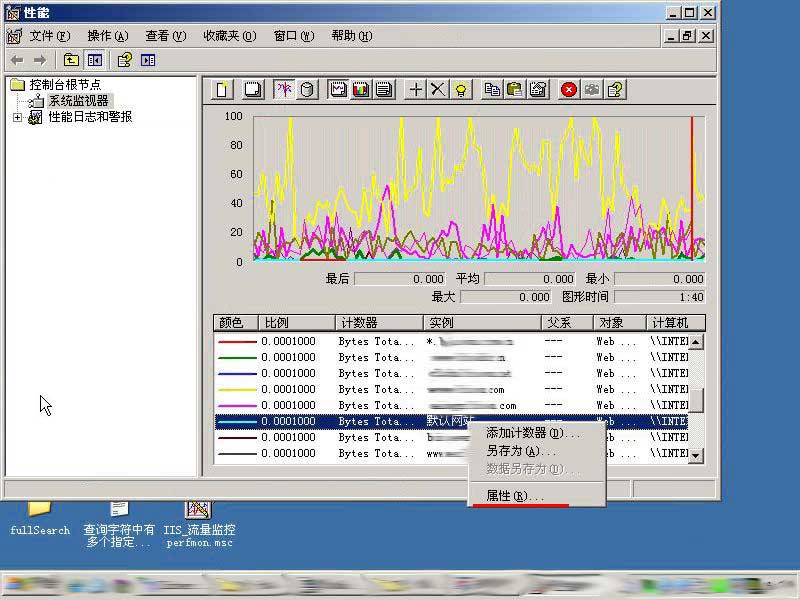Viewport: 800px width, 600px height.
Task: Switch to View Histogram display
Action: click(x=360, y=90)
